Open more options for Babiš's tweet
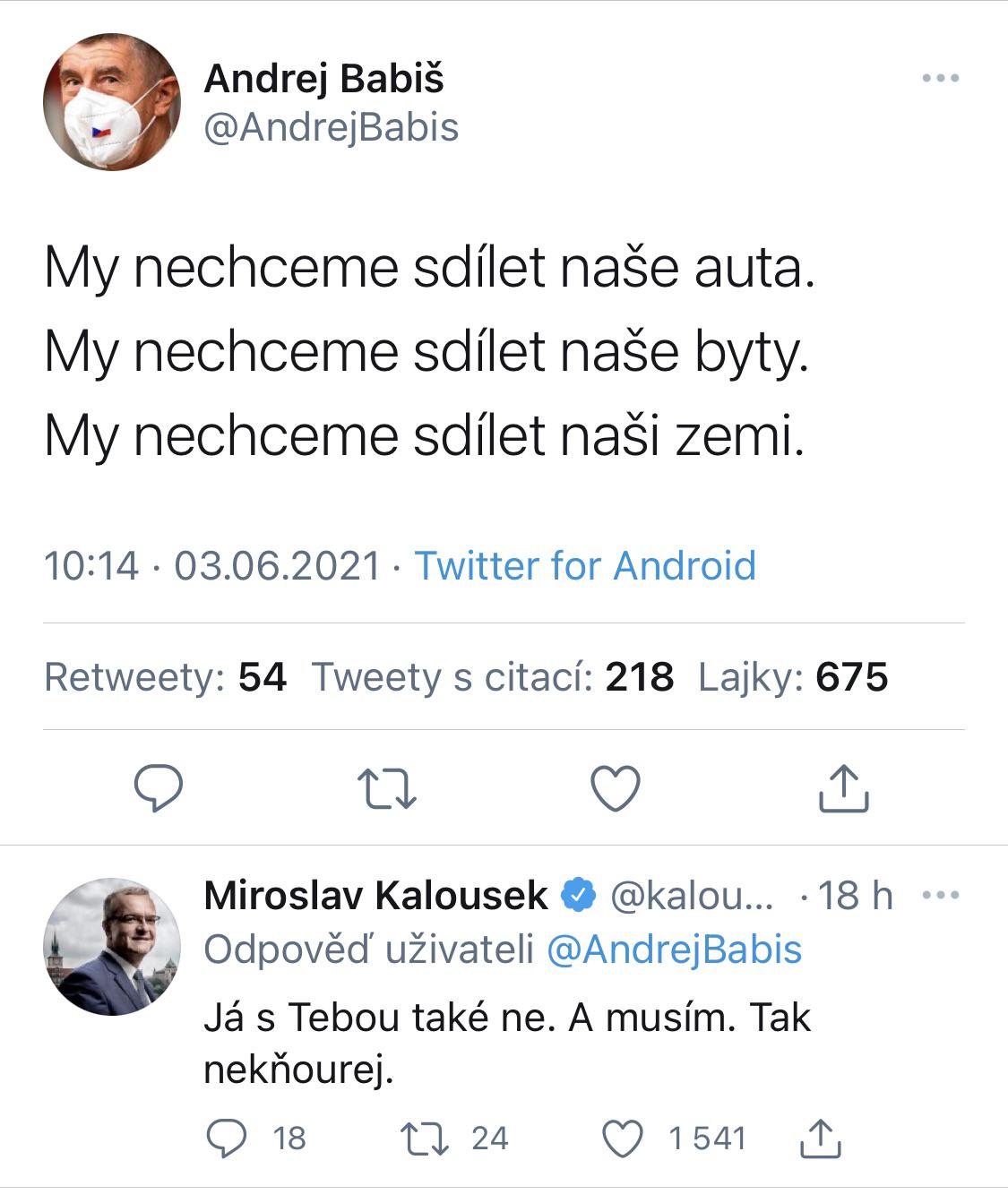1008x1203 pixels. (940, 79)
